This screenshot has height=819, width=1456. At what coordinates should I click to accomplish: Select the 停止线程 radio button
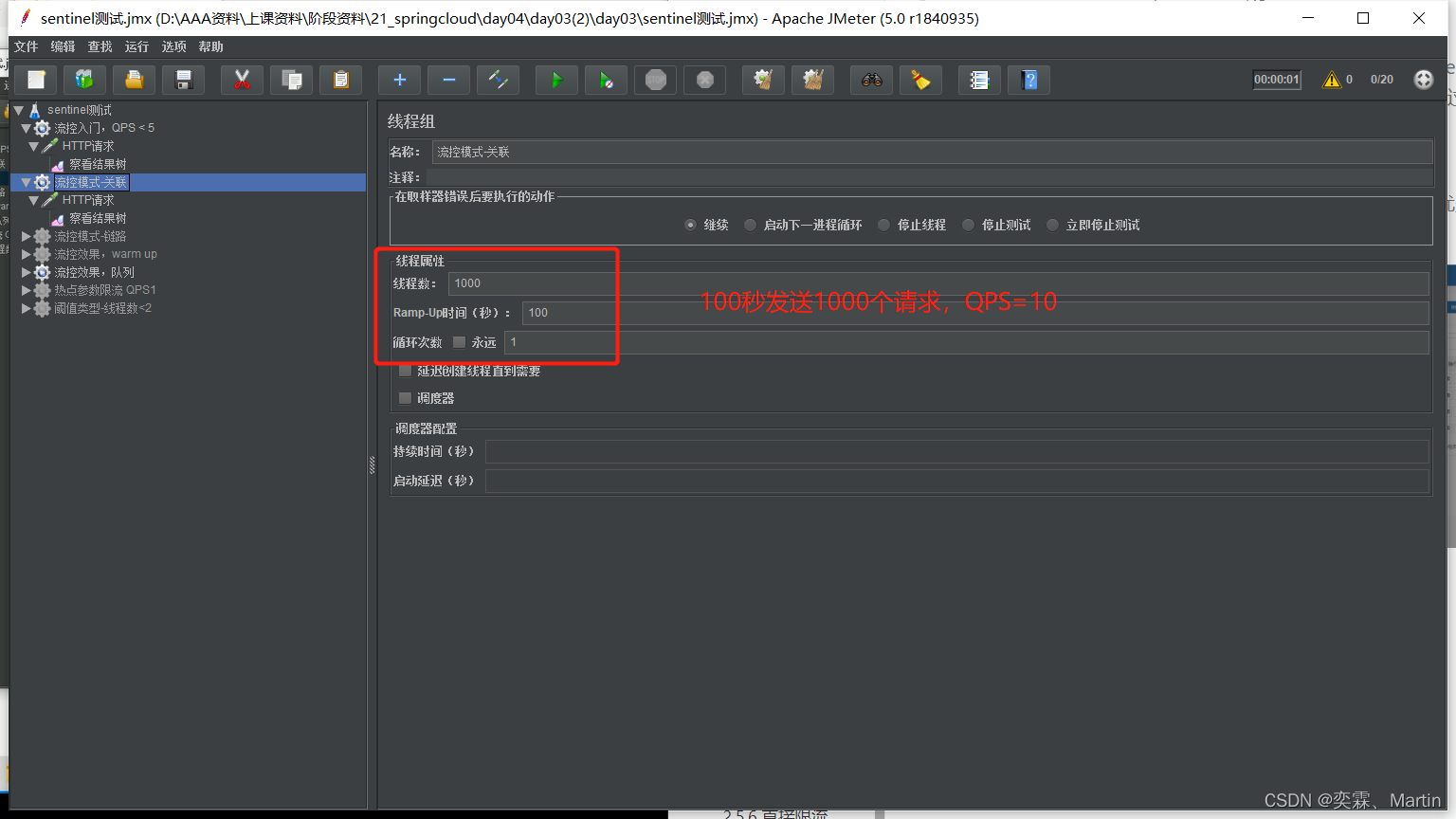pyautogui.click(x=884, y=225)
